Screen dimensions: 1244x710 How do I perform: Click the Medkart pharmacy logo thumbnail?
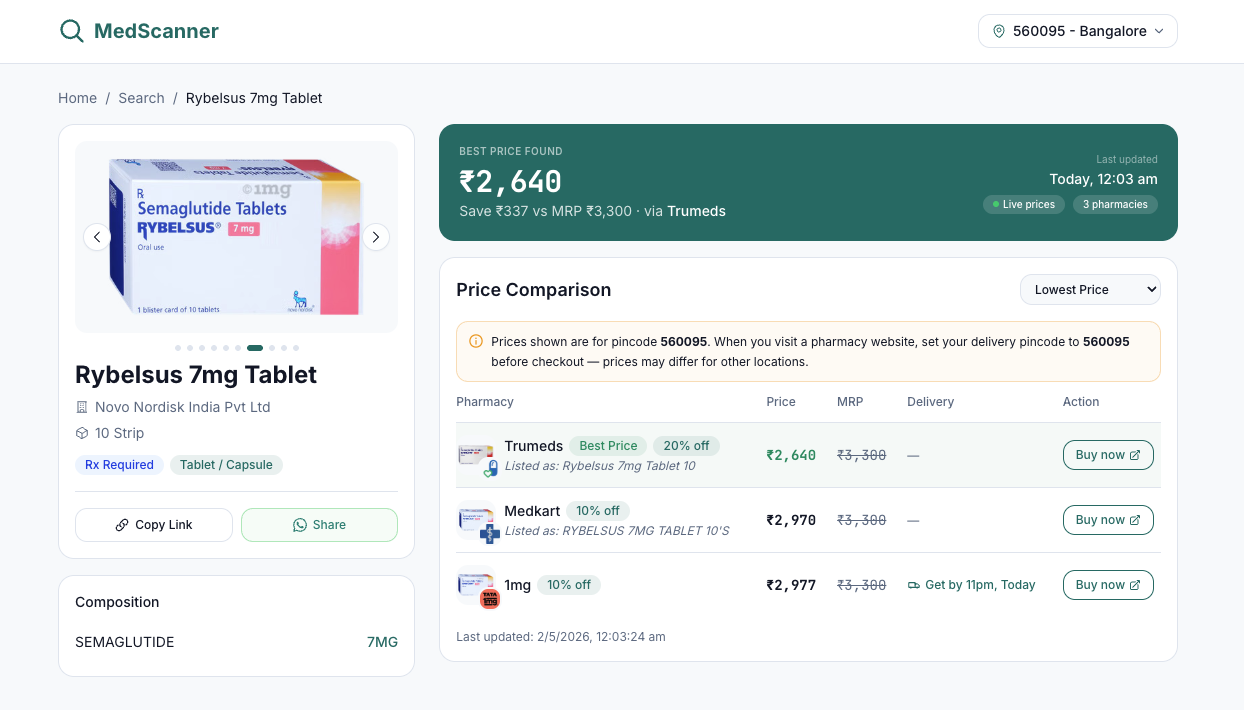tap(477, 521)
